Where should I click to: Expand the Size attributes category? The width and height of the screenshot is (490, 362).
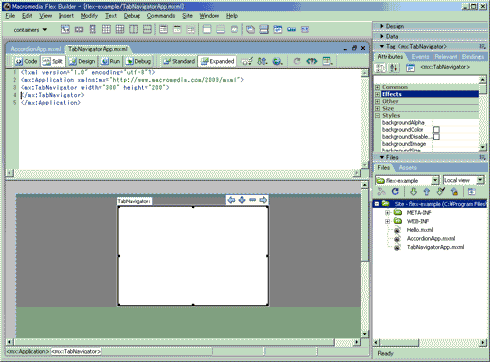click(x=378, y=108)
